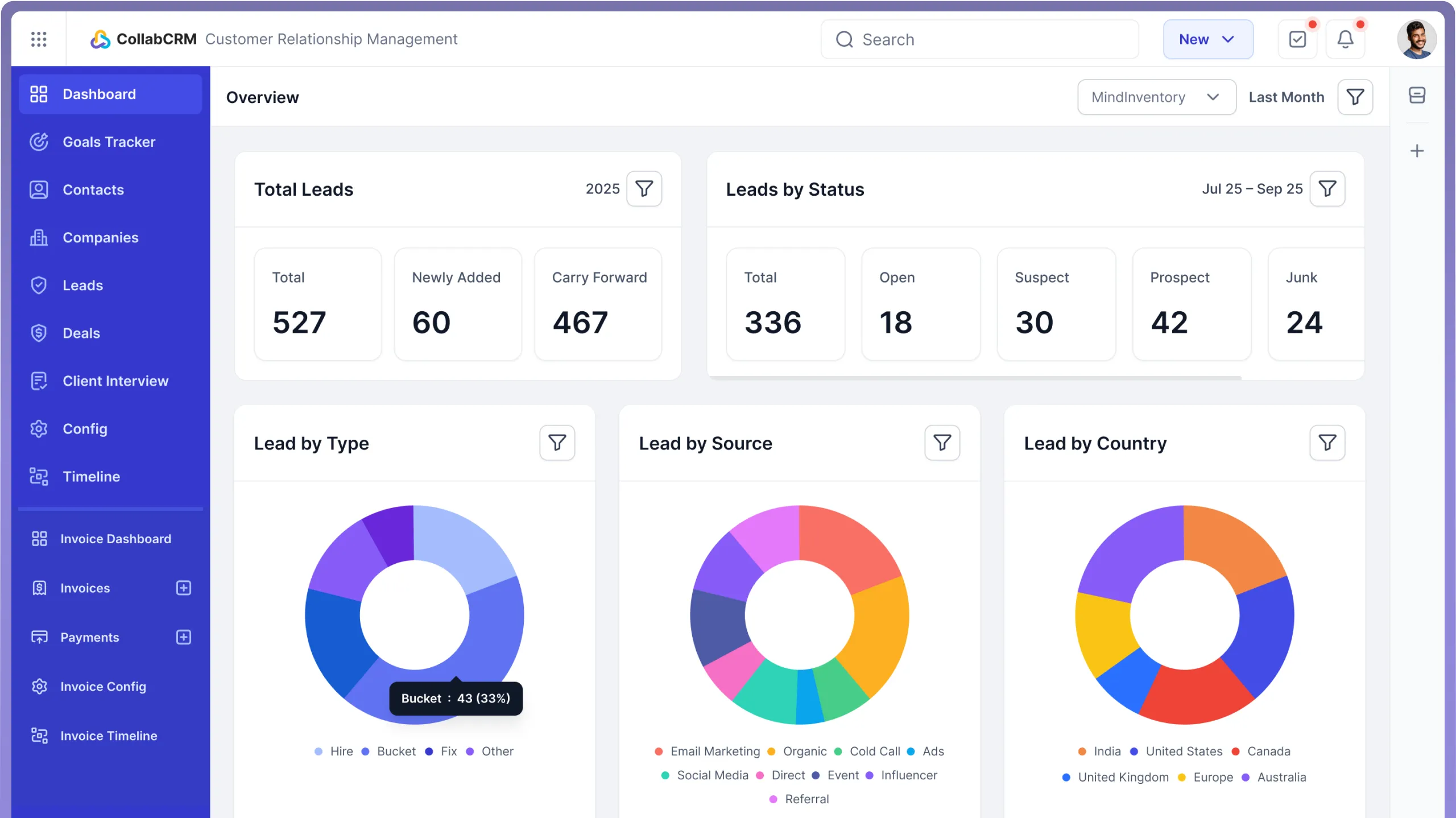The image size is (1456, 818).
Task: Click the filter icon beside Last Month
Action: [x=1355, y=97]
